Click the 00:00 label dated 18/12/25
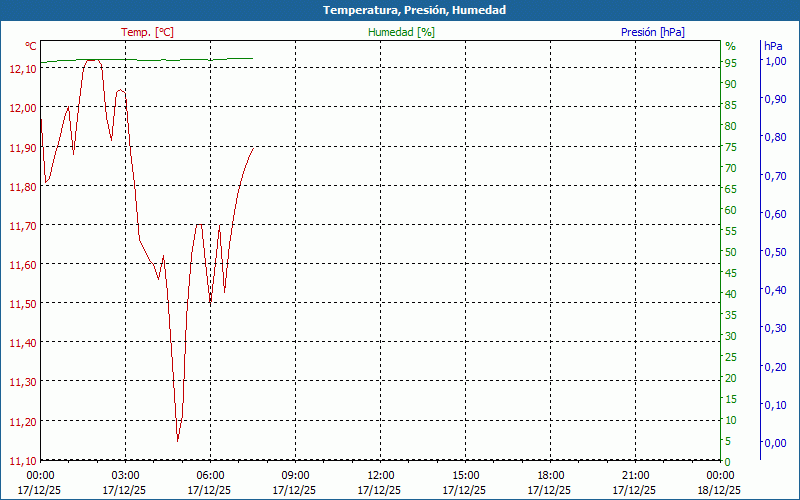800x500 pixels. pos(720,482)
